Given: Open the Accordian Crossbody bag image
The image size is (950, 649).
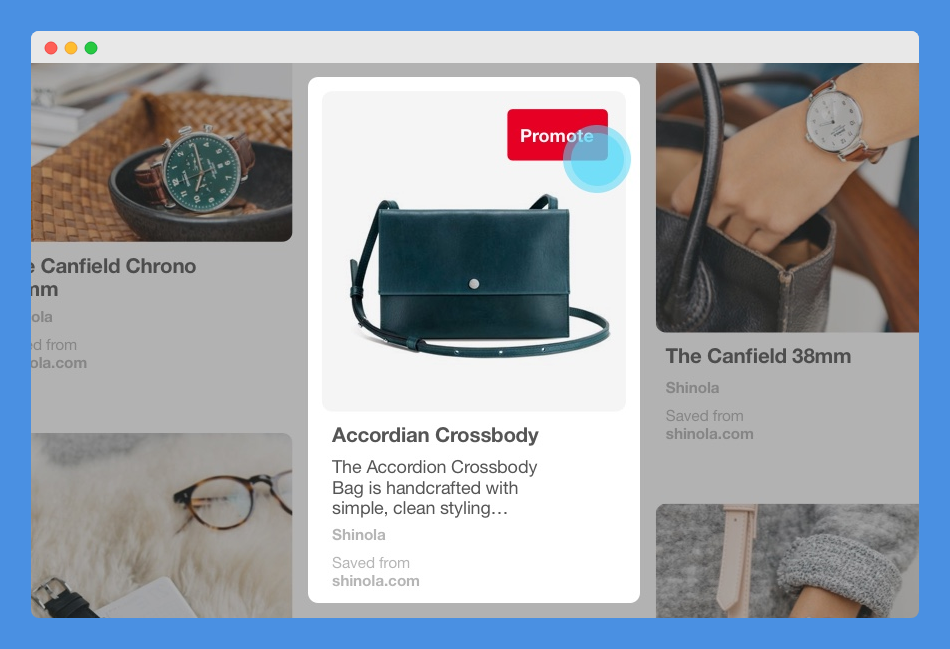Looking at the screenshot, I should (474, 251).
